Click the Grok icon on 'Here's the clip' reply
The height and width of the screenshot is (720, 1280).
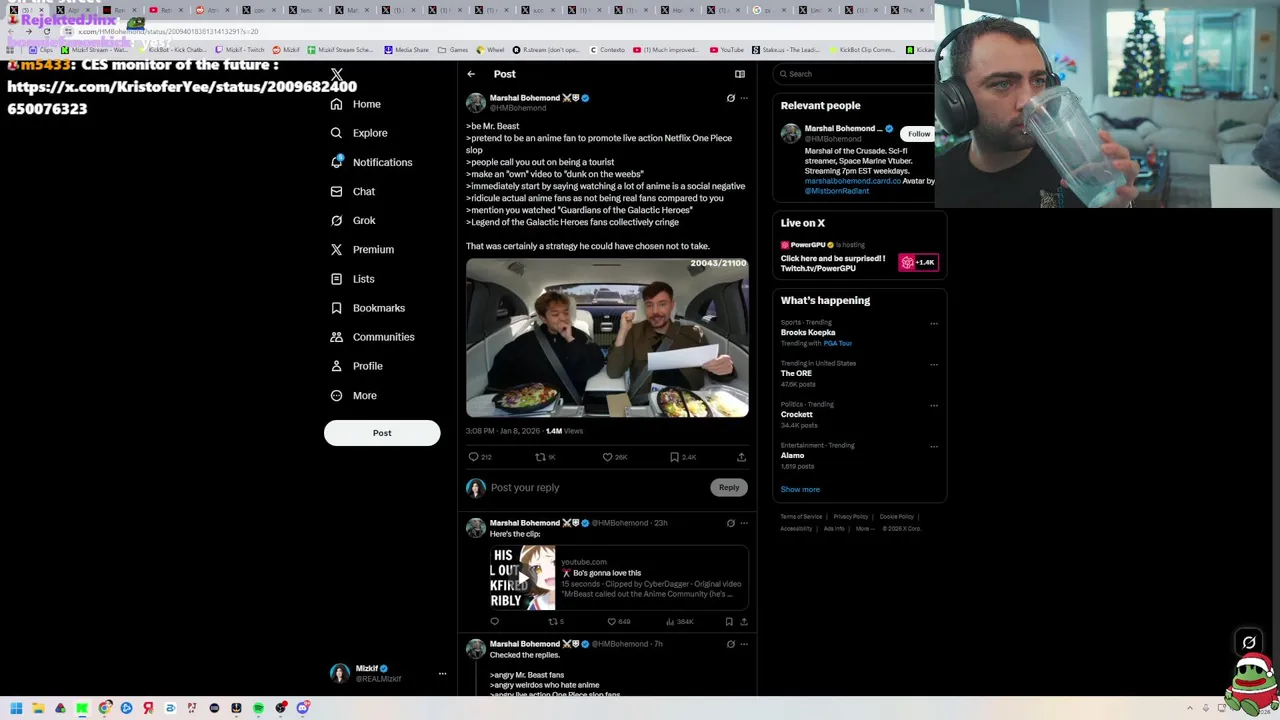coord(730,523)
